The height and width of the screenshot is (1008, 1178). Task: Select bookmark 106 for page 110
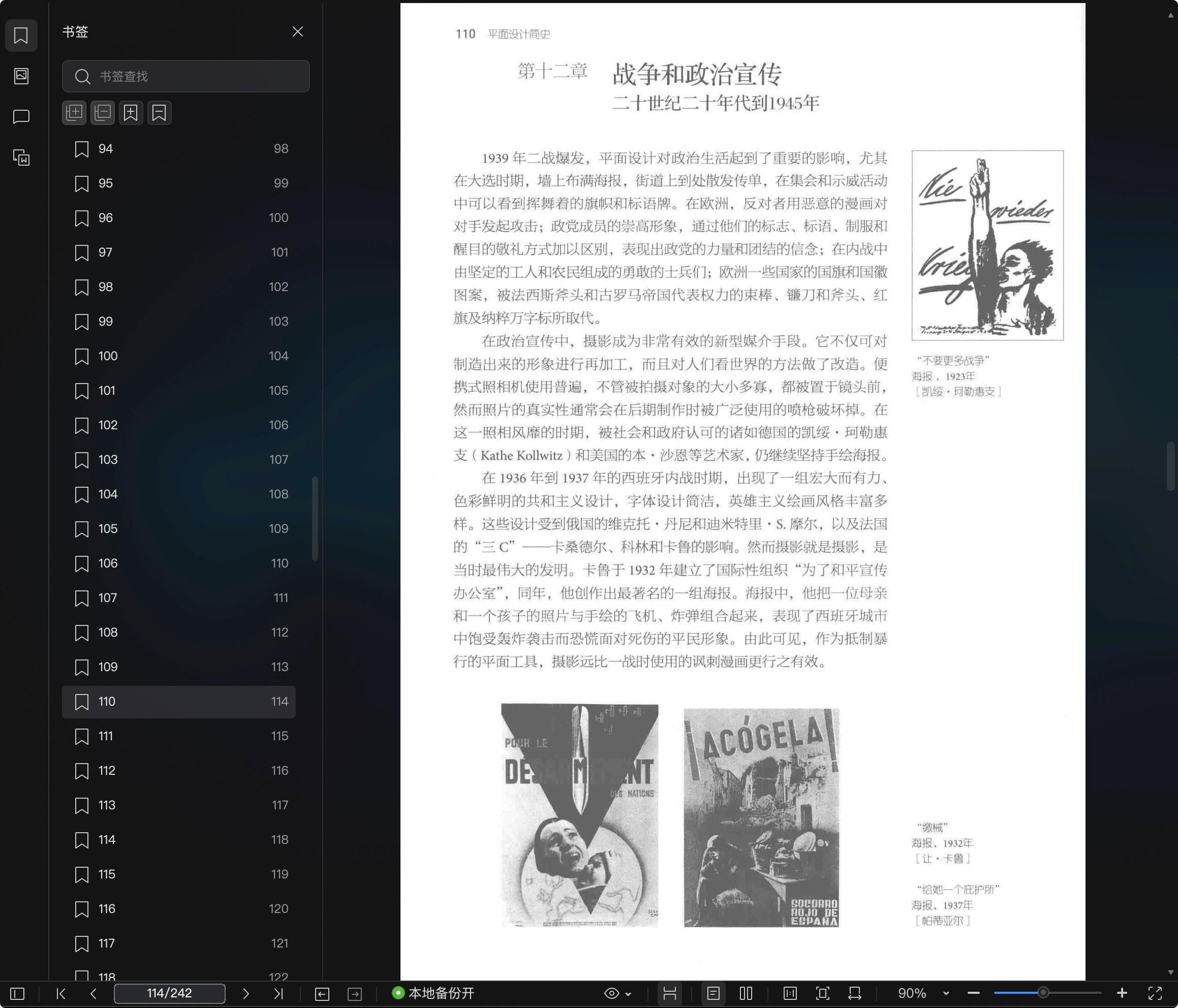coord(179,563)
